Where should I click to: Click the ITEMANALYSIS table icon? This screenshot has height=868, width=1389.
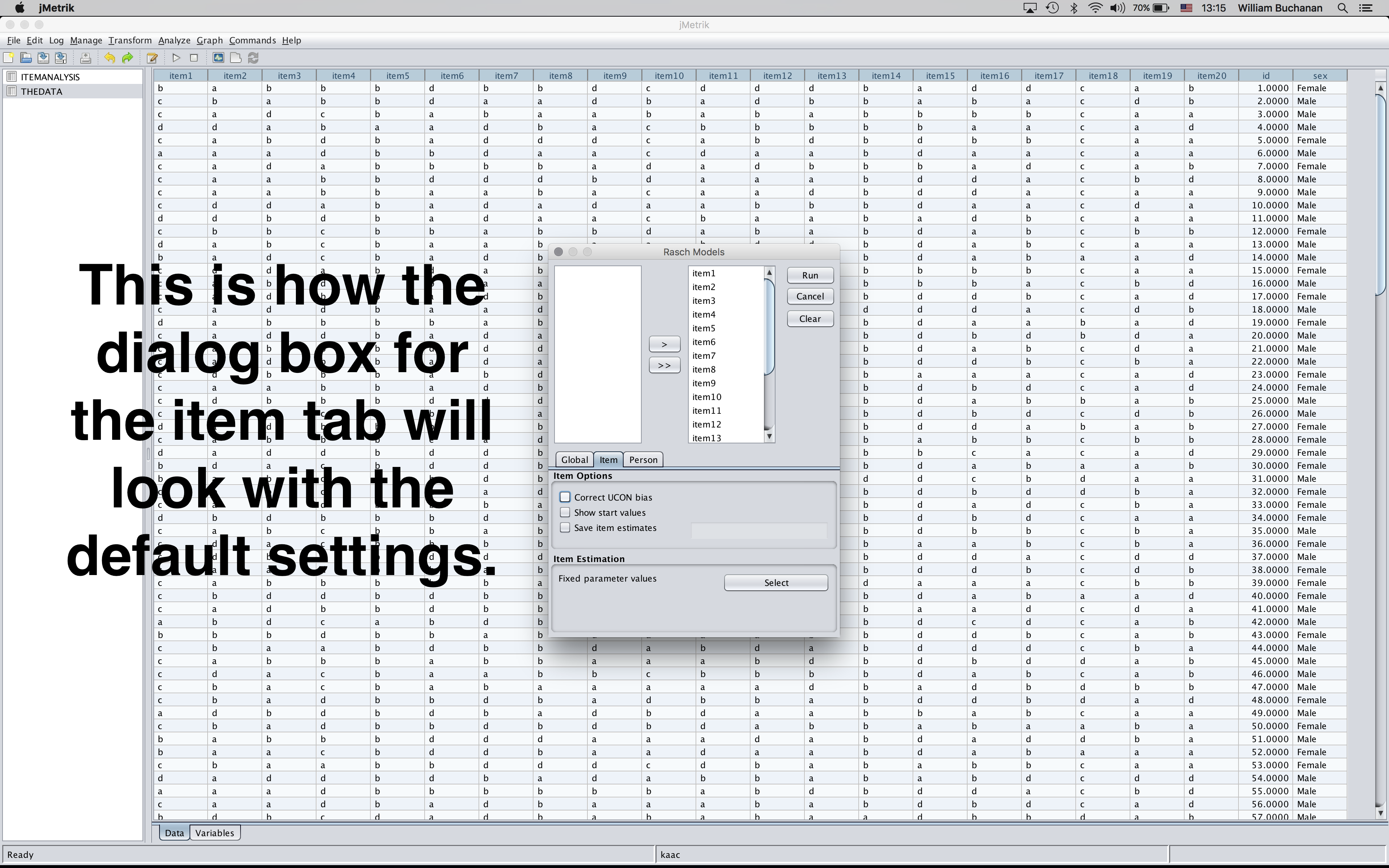12,76
